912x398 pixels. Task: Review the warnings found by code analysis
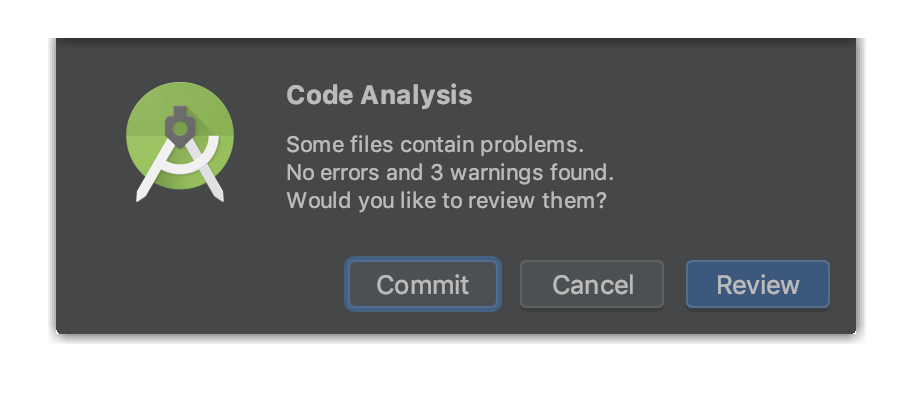tap(757, 285)
